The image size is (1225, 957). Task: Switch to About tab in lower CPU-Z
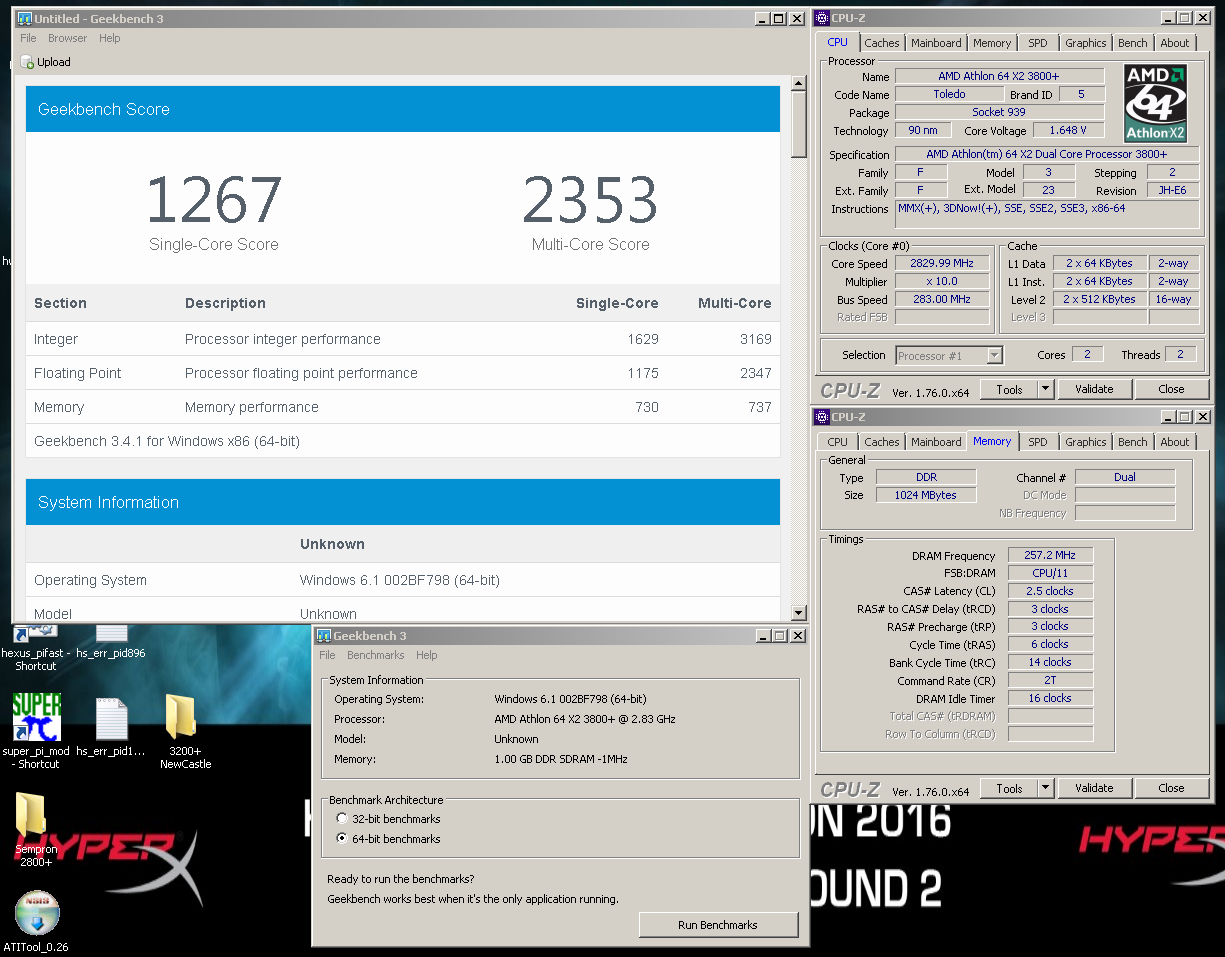pos(1175,442)
